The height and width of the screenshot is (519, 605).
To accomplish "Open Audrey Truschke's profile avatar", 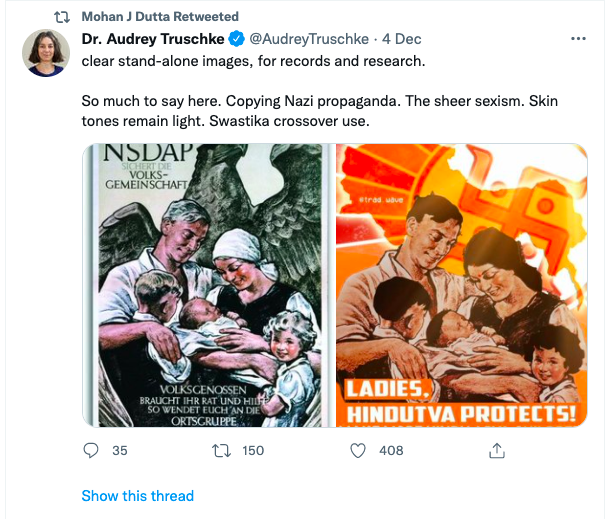I will coord(46,53).
